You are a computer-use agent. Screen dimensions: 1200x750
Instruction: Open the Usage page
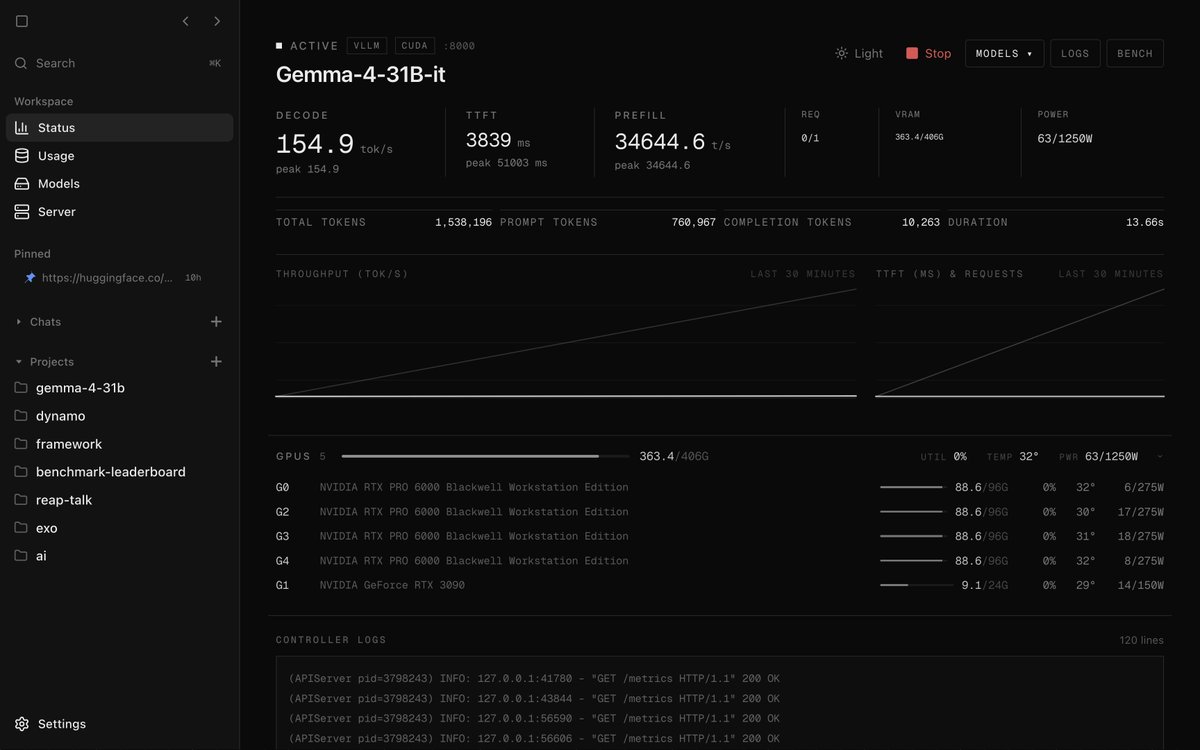tap(120, 156)
